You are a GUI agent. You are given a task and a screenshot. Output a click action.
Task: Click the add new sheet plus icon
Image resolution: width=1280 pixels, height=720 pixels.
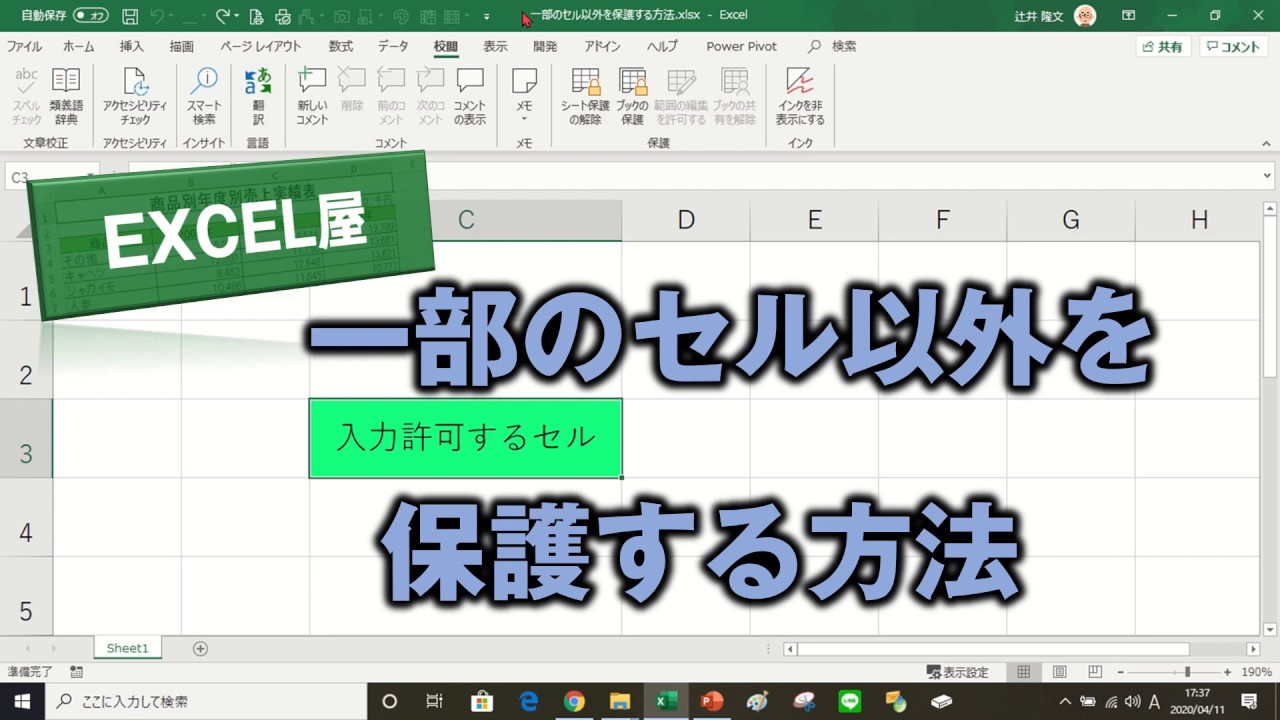coord(200,648)
